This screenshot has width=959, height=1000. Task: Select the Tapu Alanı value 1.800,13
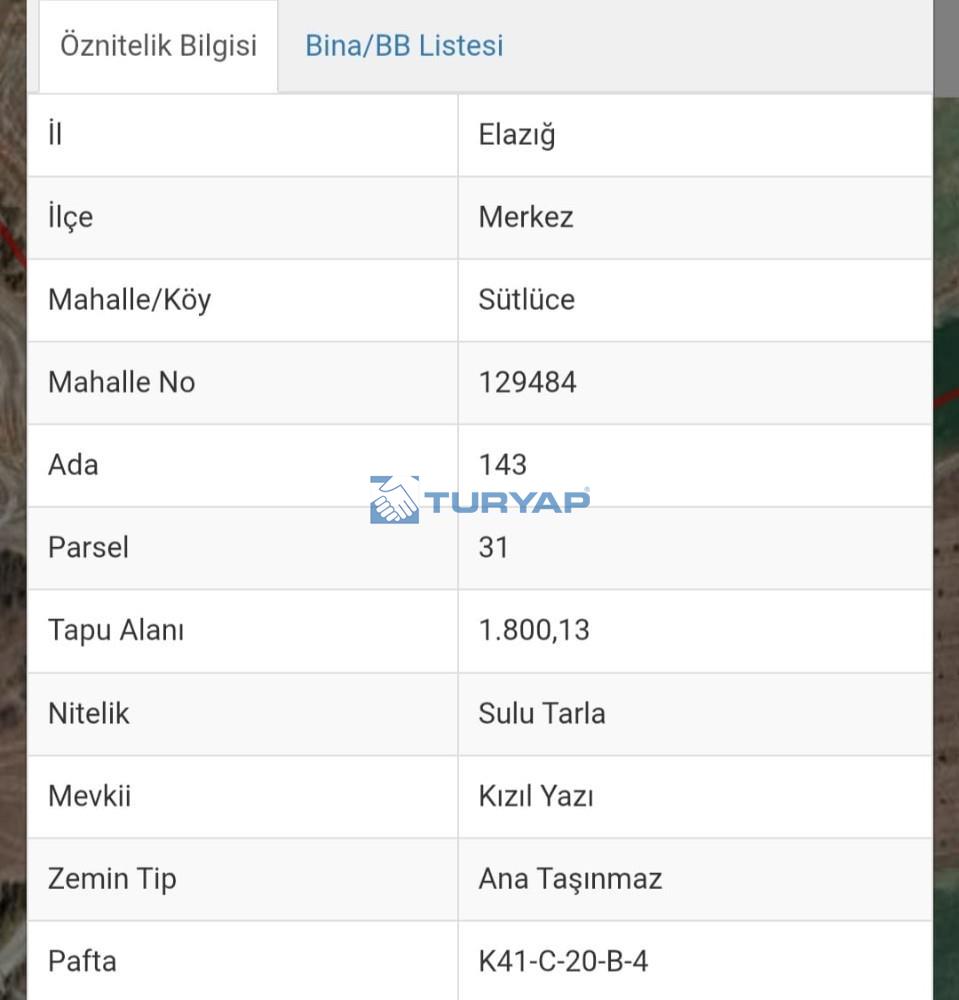(x=534, y=630)
